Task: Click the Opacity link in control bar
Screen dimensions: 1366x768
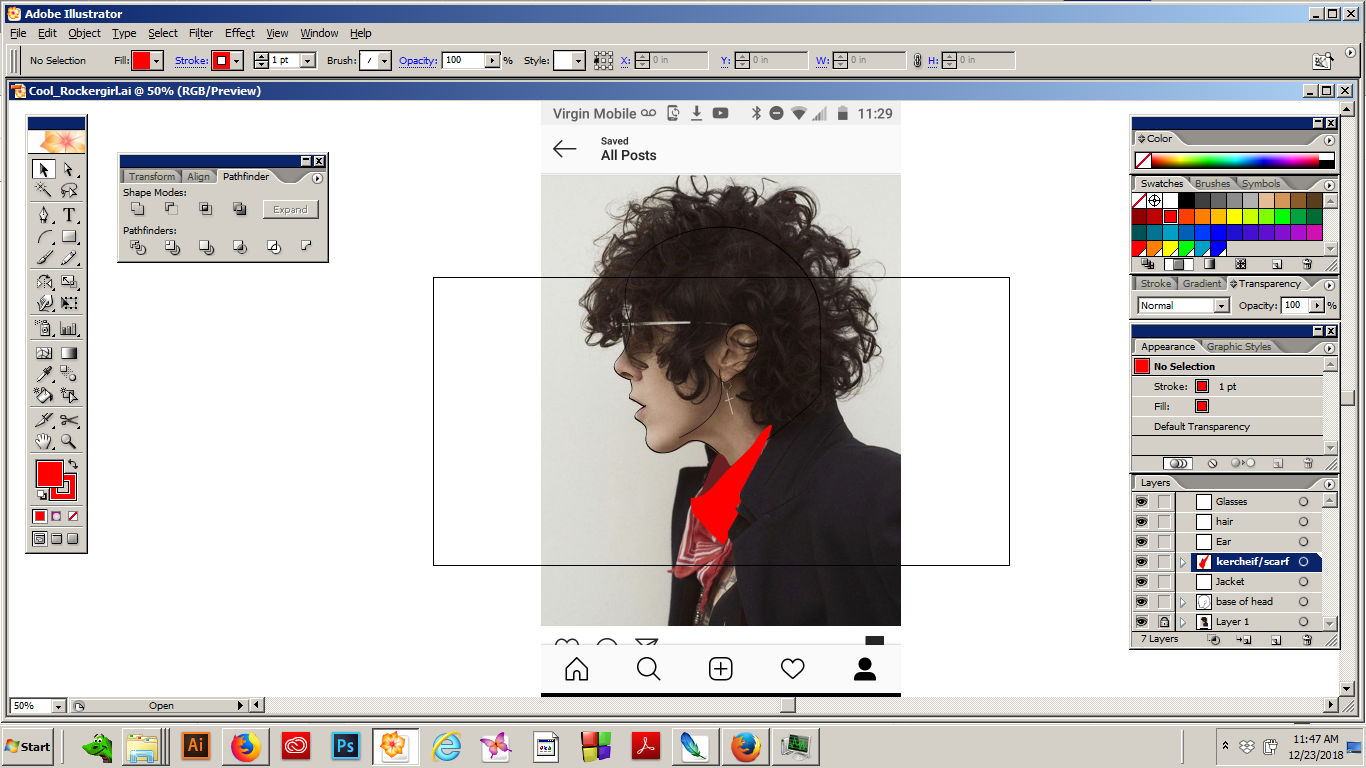Action: coord(418,61)
